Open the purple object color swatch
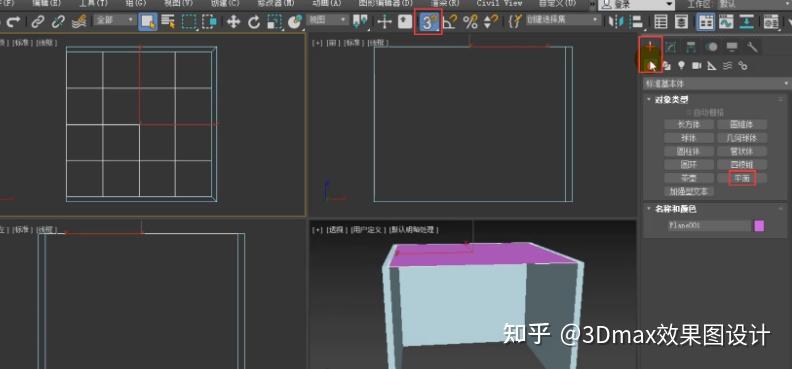The width and height of the screenshot is (792, 369). pos(759,226)
